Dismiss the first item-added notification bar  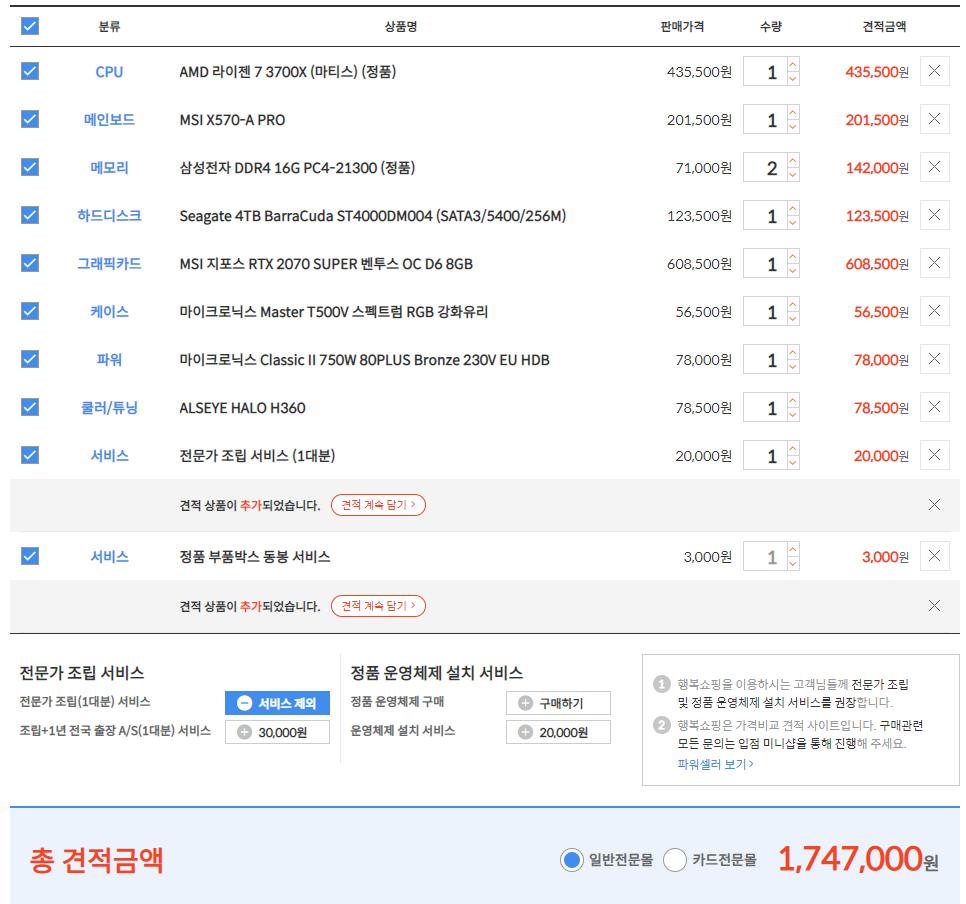click(x=934, y=505)
